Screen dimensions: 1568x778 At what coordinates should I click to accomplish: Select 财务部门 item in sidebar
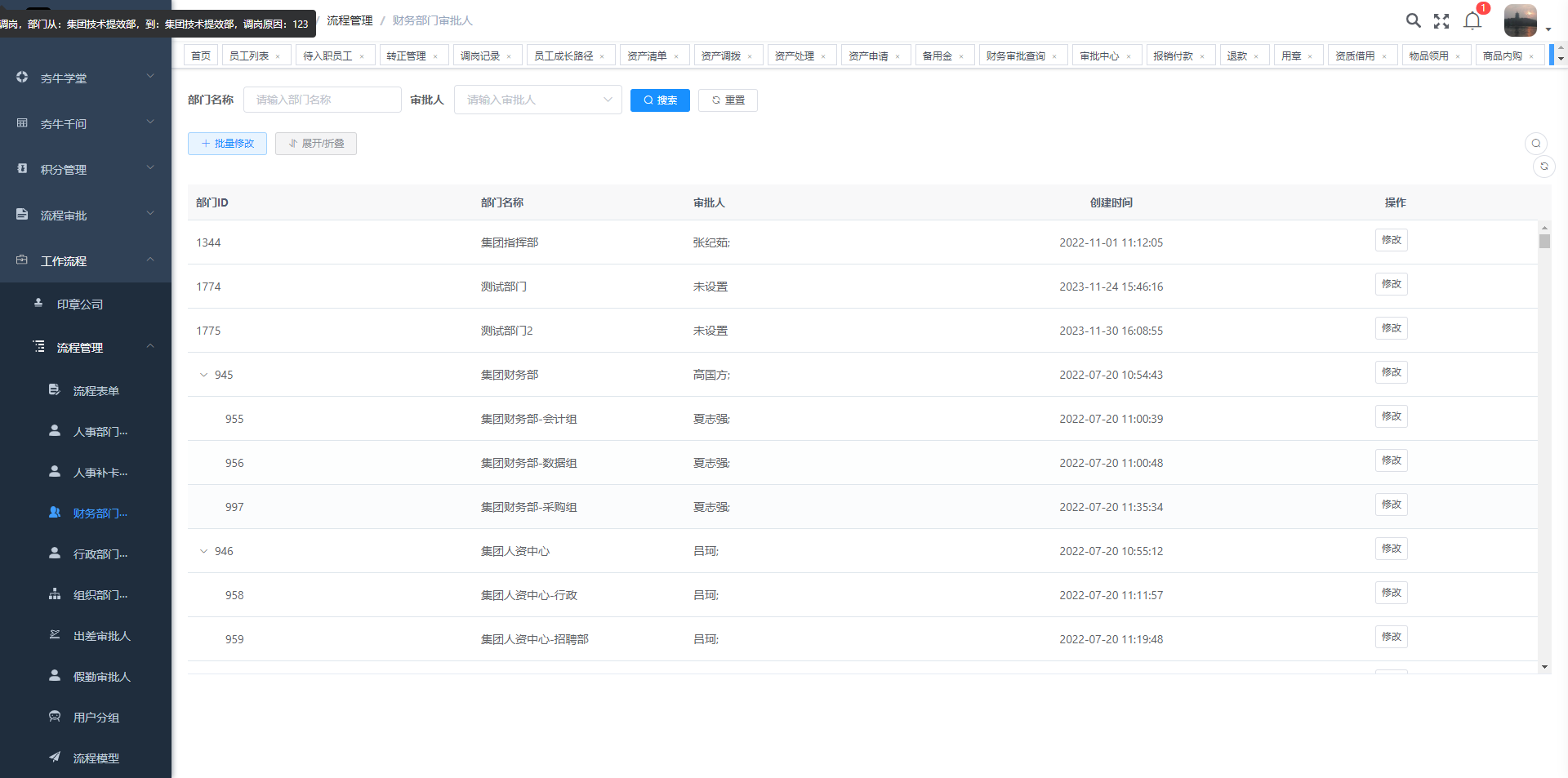[x=86, y=513]
